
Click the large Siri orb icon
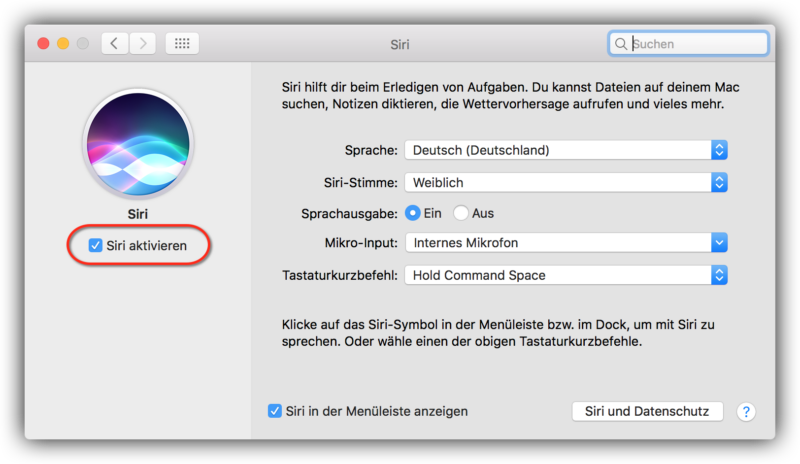(138, 143)
